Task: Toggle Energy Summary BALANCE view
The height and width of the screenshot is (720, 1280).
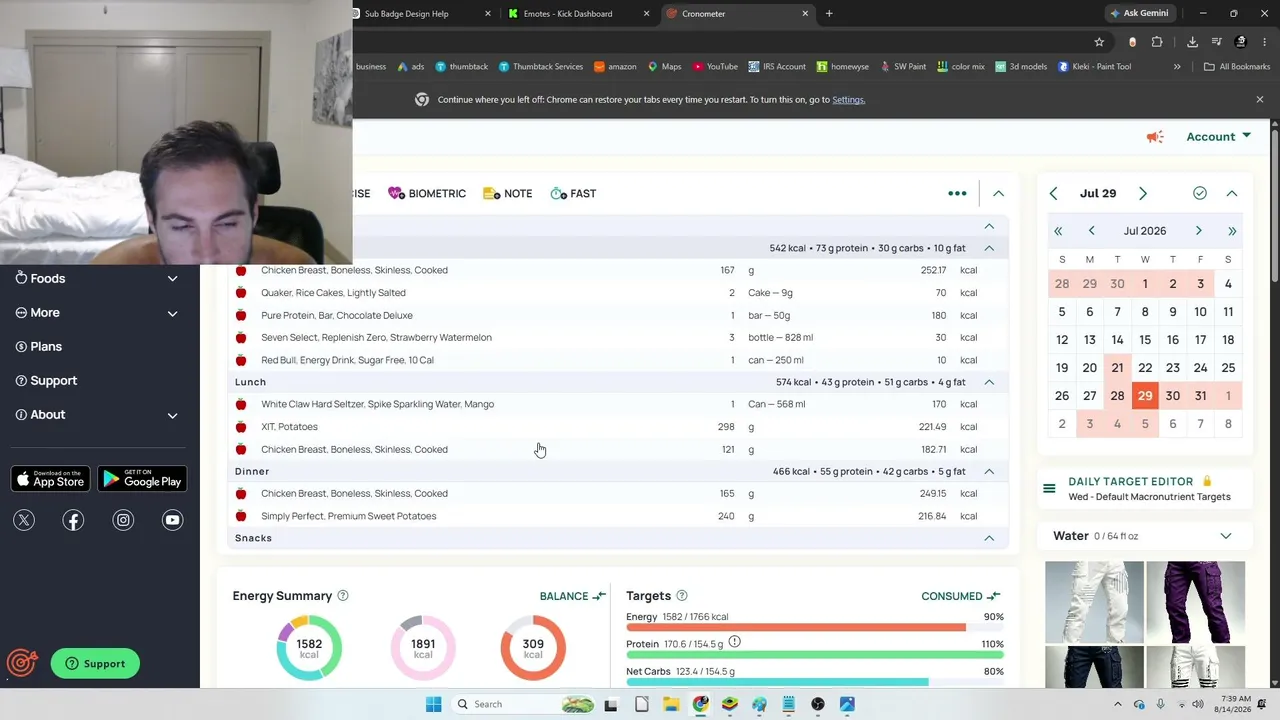Action: tap(573, 596)
